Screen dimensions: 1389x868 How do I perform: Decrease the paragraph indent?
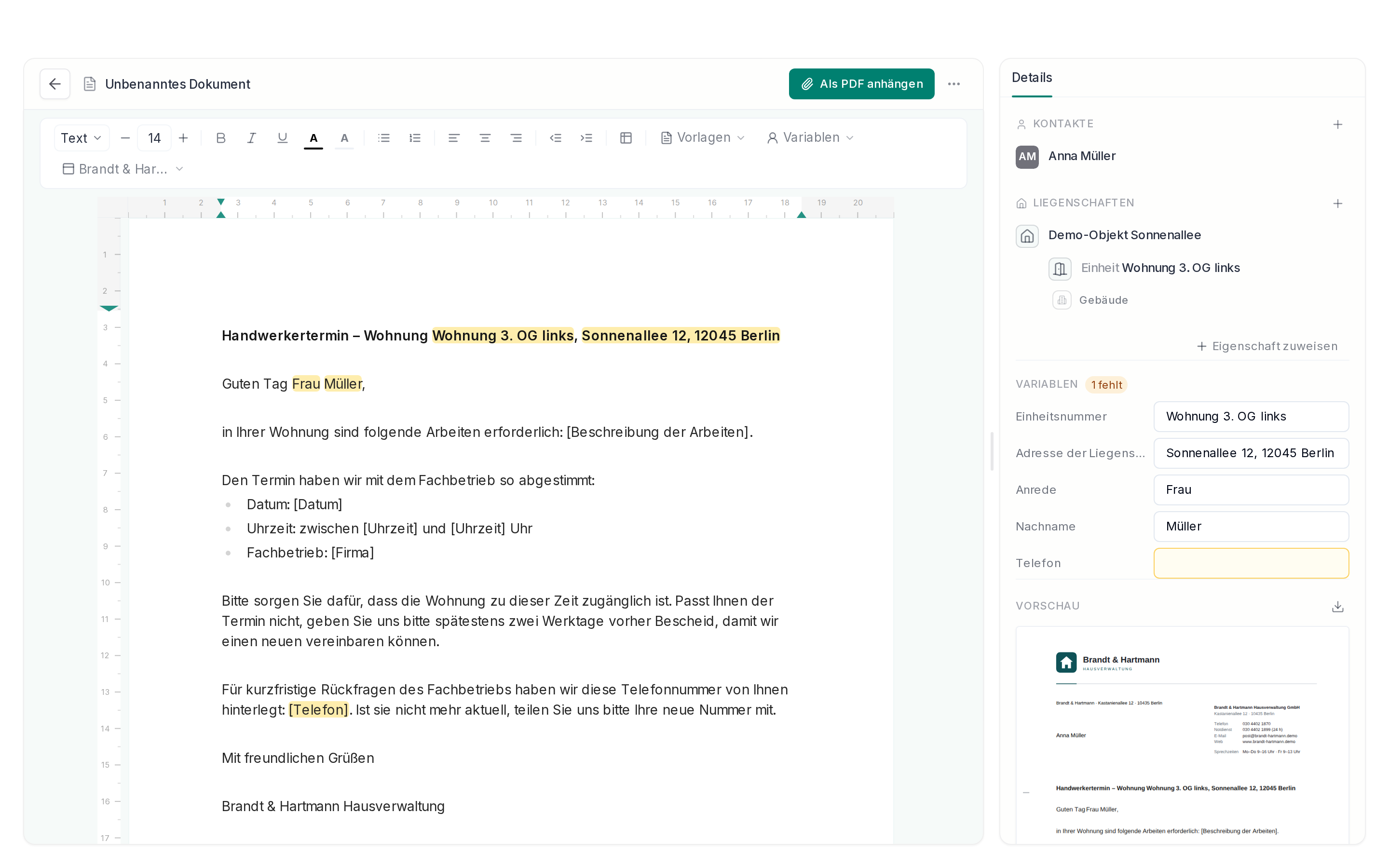555,138
